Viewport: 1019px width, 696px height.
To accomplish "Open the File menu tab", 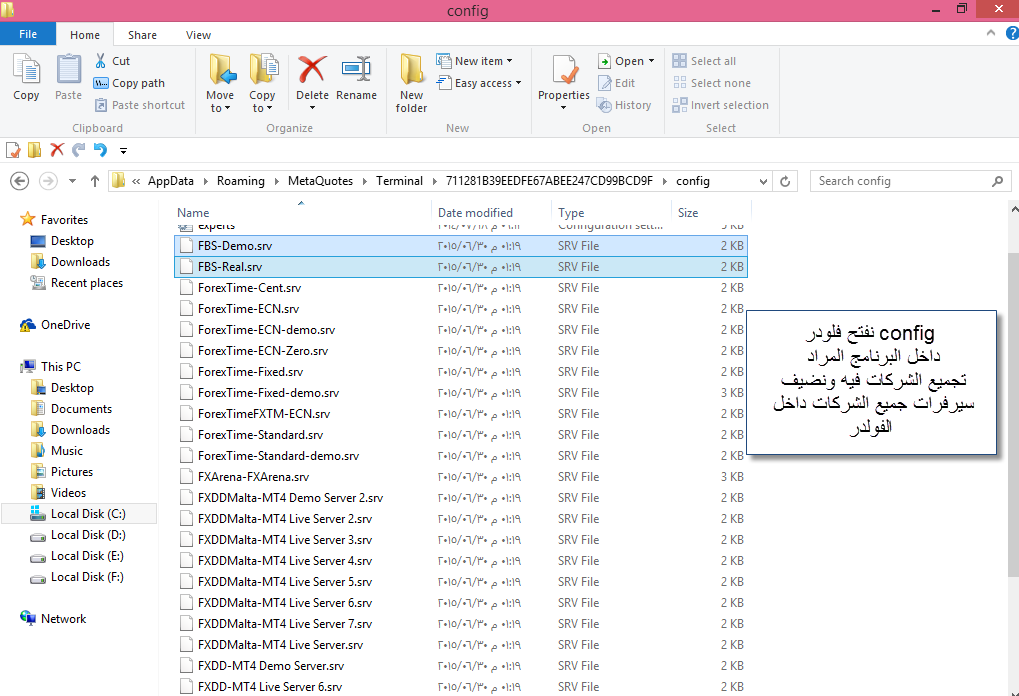I will pyautogui.click(x=28, y=34).
